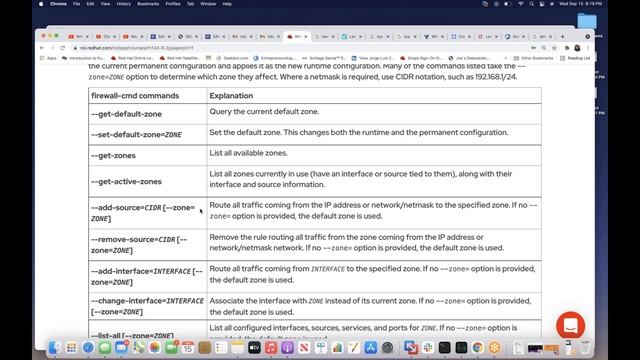The height and width of the screenshot is (360, 640).
Task: Open the History menu
Action: coord(124,4)
